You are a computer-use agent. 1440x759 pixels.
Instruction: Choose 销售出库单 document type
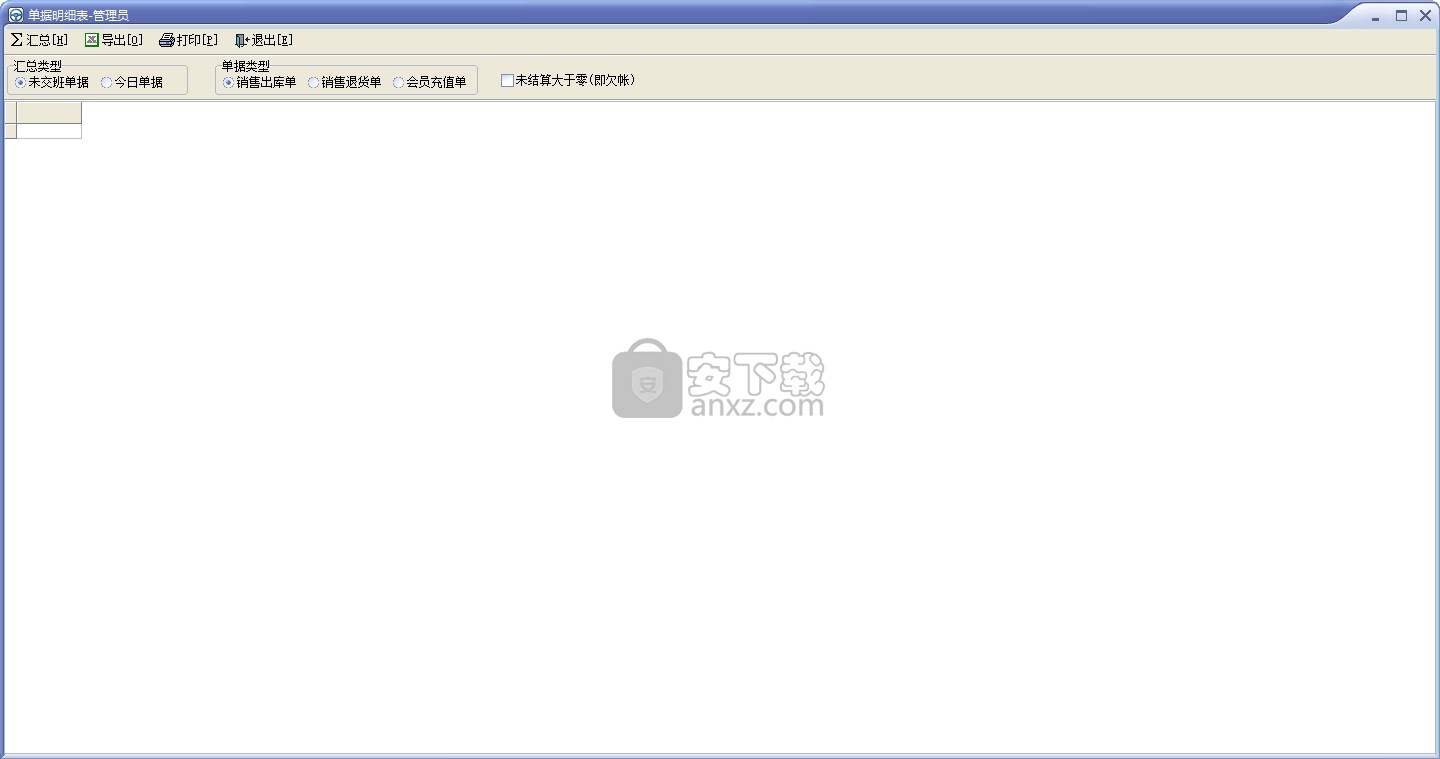click(x=260, y=82)
